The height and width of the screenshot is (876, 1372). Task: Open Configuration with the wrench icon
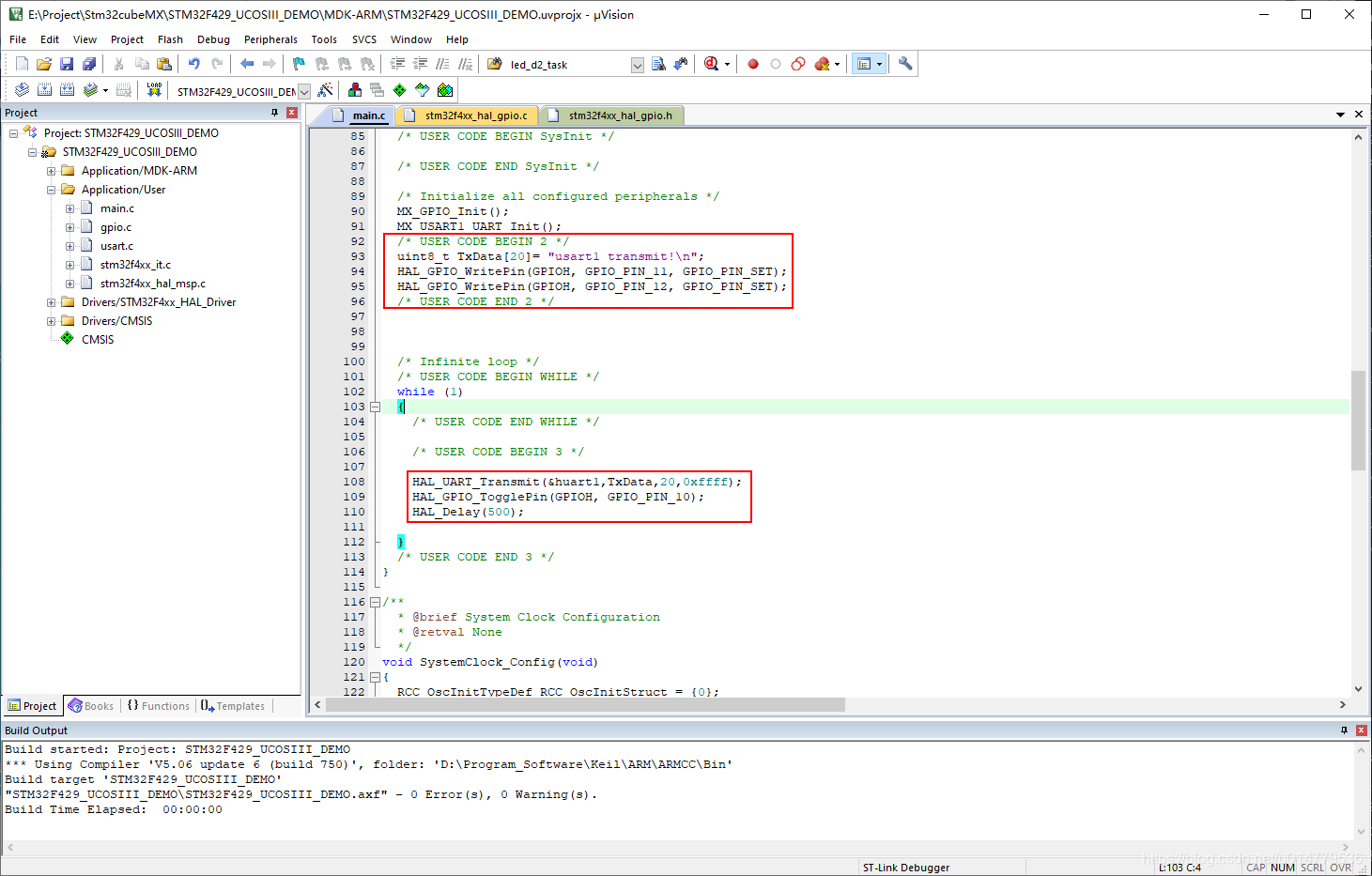point(905,64)
